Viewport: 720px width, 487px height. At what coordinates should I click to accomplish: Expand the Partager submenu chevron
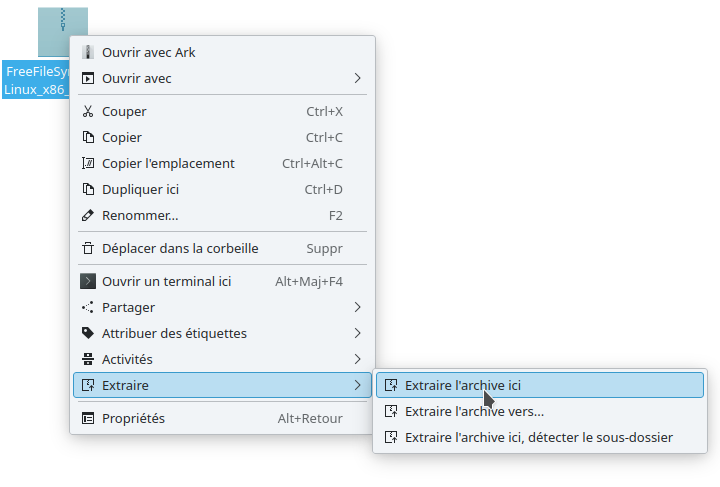click(357, 308)
